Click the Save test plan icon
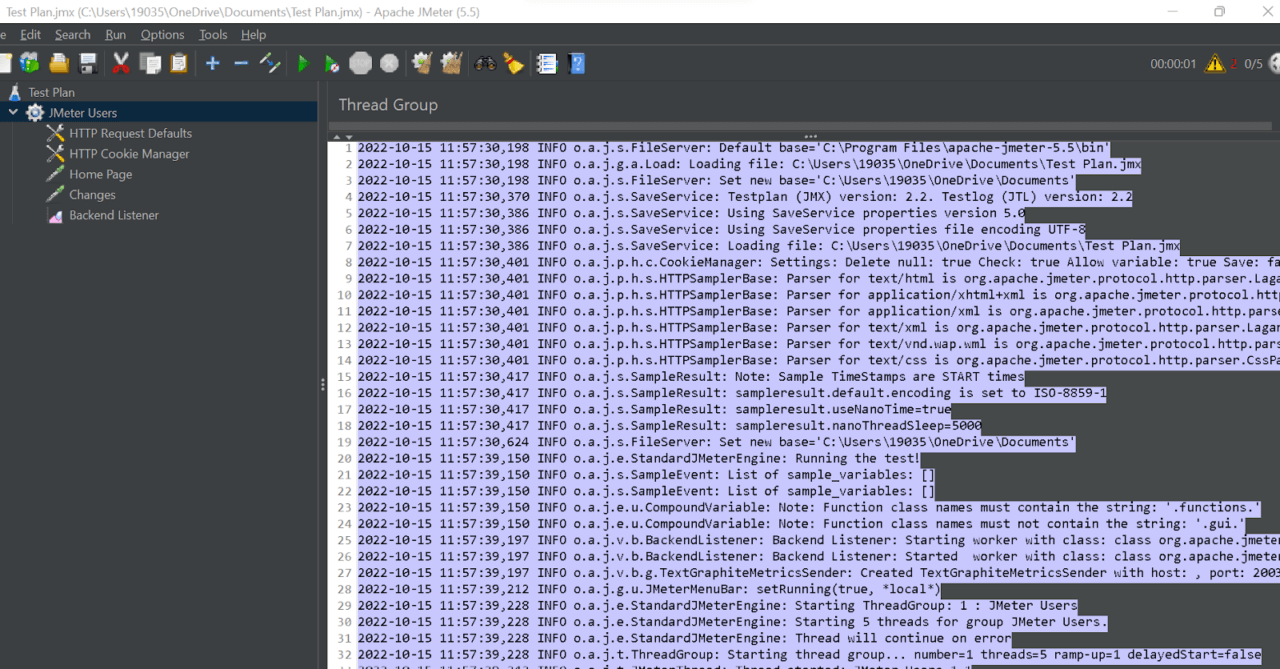Screen dimensions: 1280x669 click(88, 62)
